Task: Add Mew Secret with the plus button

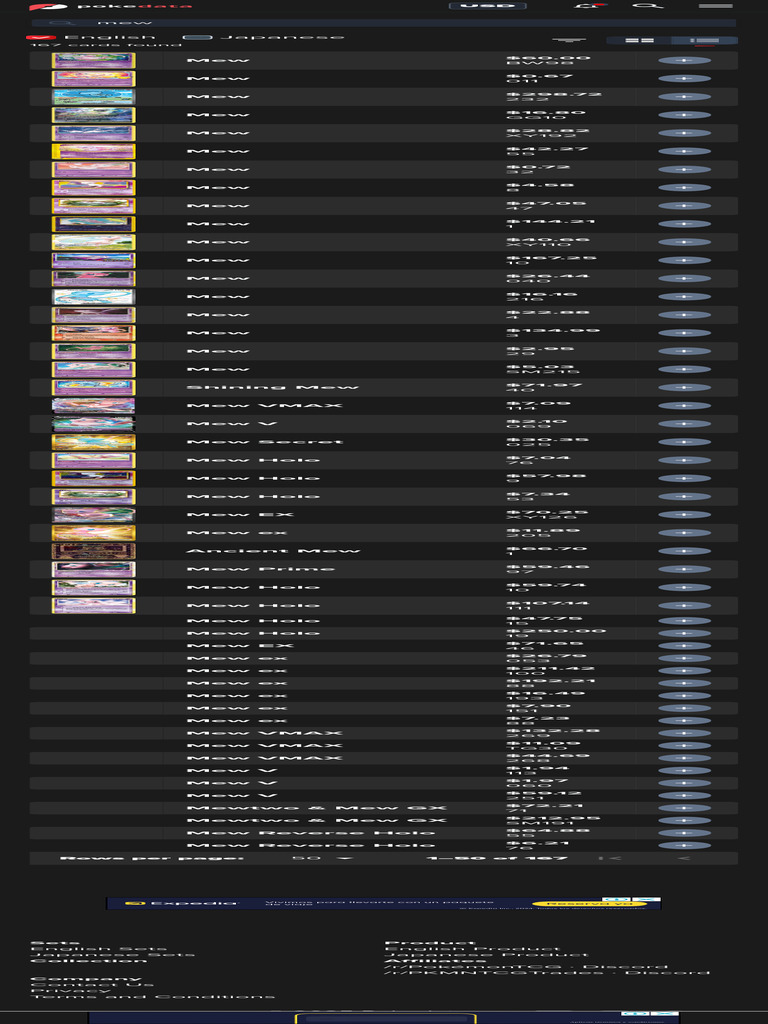Action: point(684,442)
